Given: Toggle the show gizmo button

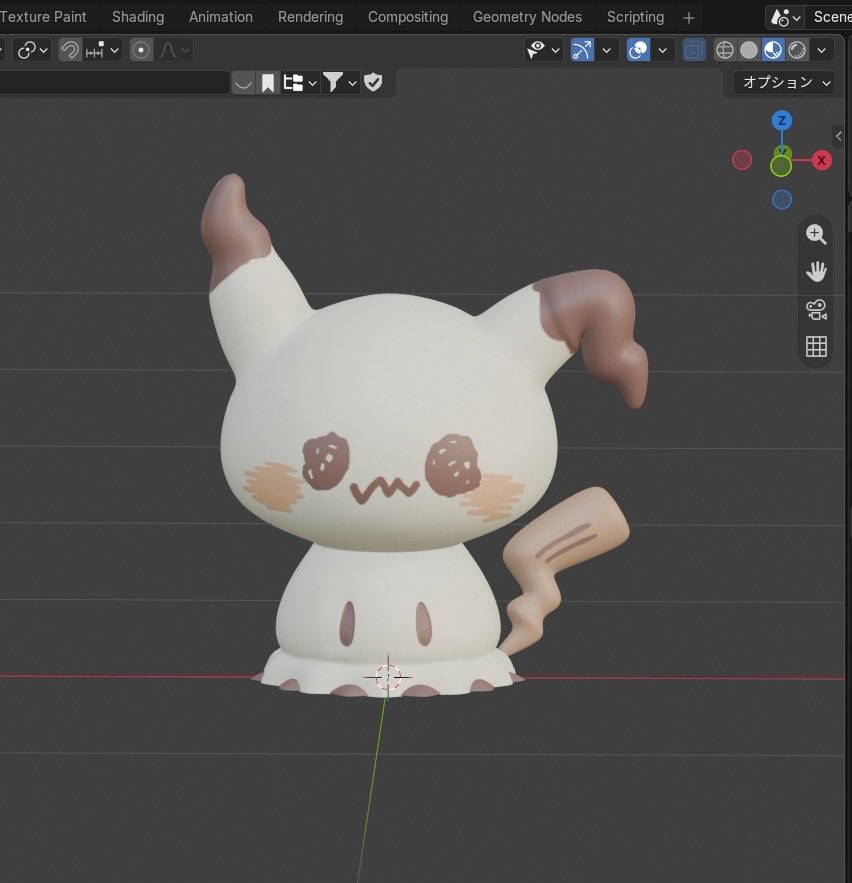Looking at the screenshot, I should 582,50.
